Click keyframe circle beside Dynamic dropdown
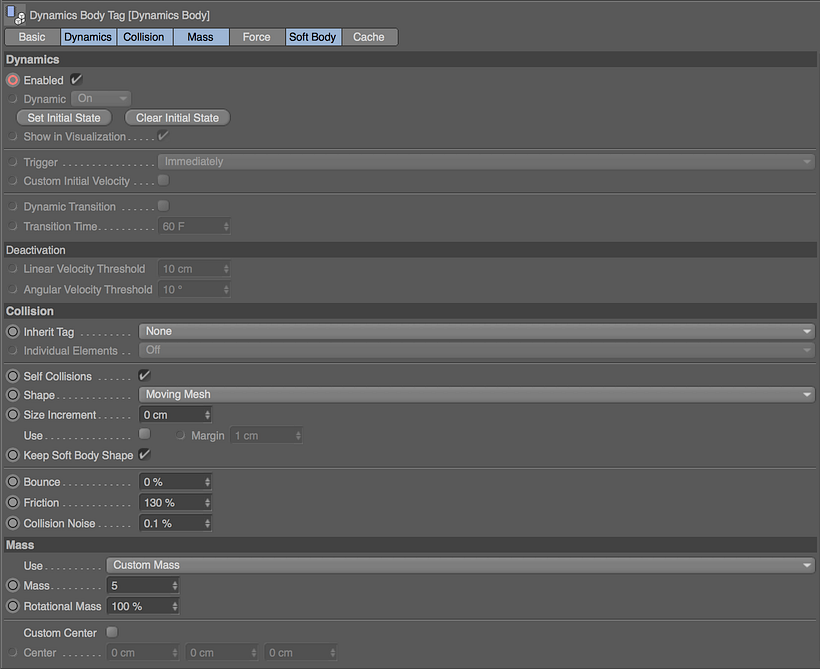 (13, 99)
